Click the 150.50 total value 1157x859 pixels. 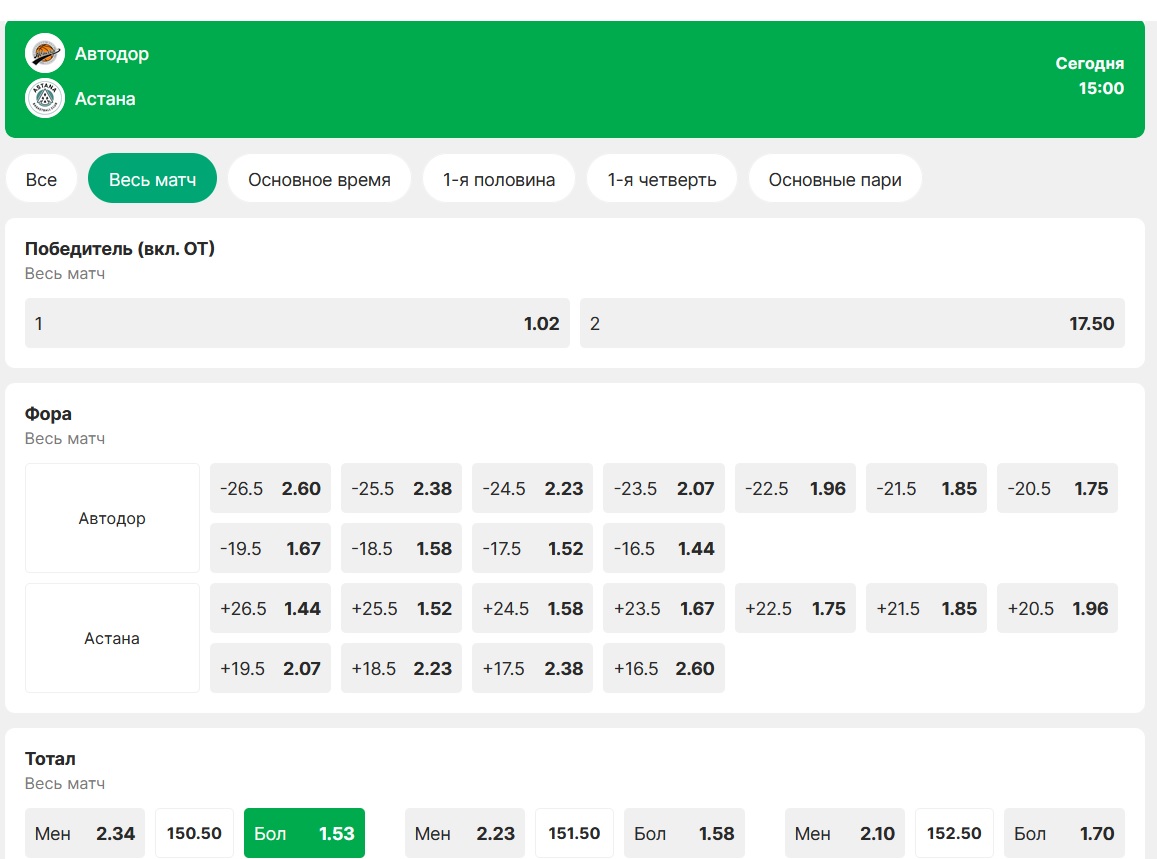point(194,833)
